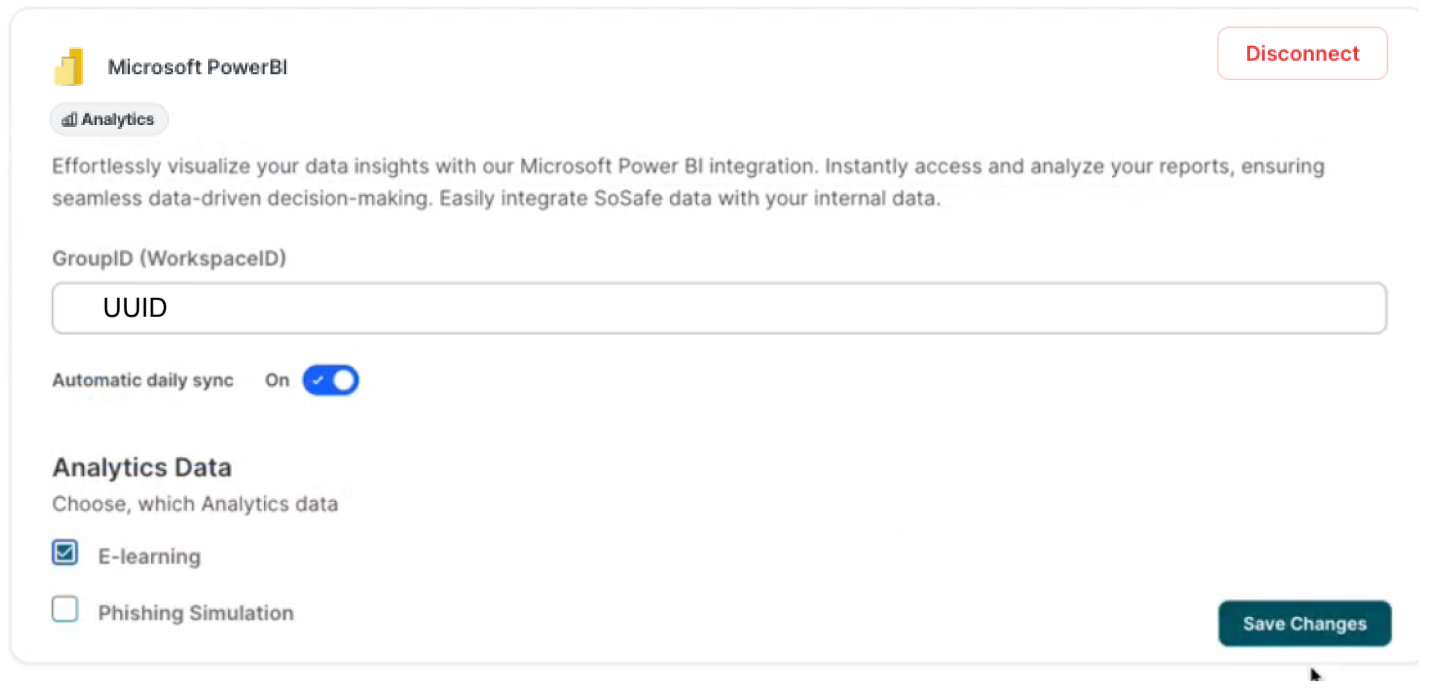The image size is (1440, 692).
Task: Click the bar chart icon in Analytics badge
Action: [69, 120]
